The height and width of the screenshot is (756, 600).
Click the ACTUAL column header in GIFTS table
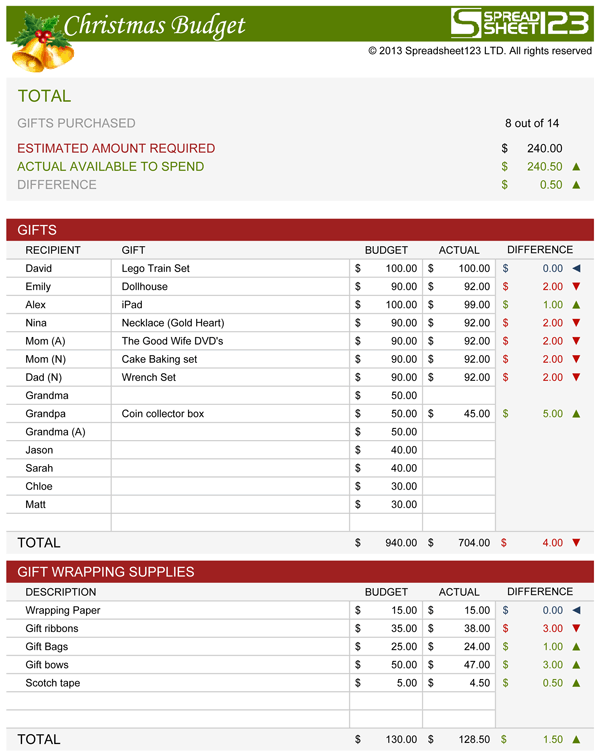pyautogui.click(x=459, y=250)
